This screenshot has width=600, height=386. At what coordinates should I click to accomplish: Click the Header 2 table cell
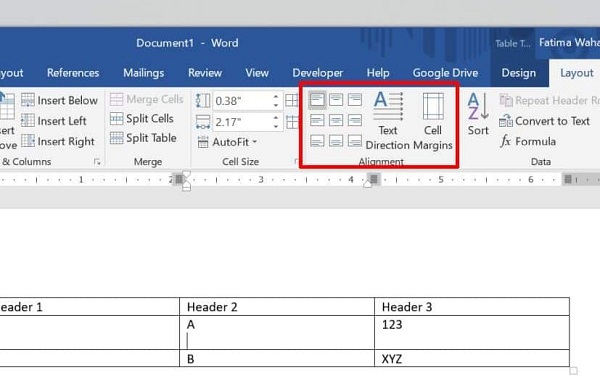[x=277, y=307]
